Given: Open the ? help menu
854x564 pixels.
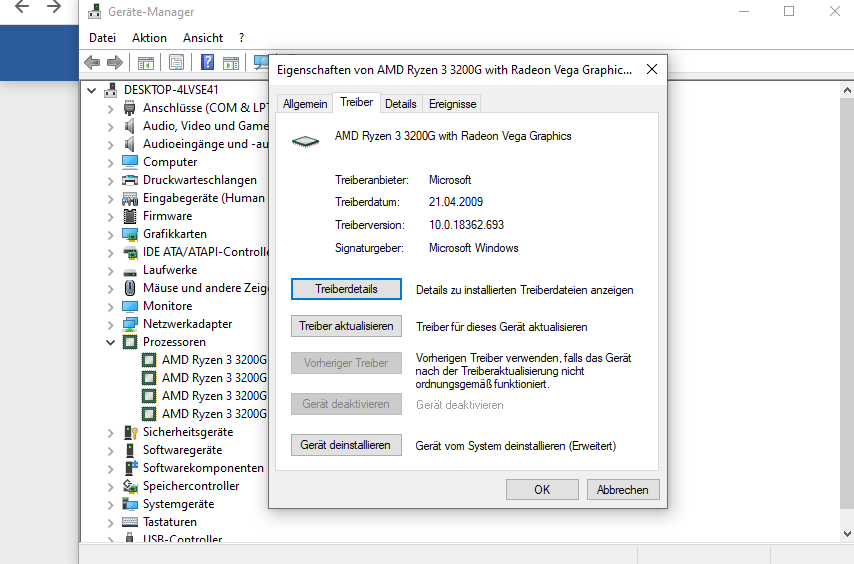Looking at the screenshot, I should (241, 38).
